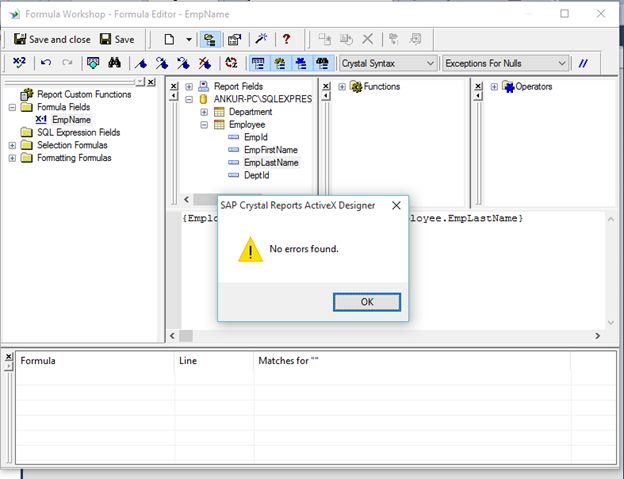Close the Functions pane with X

(326, 86)
